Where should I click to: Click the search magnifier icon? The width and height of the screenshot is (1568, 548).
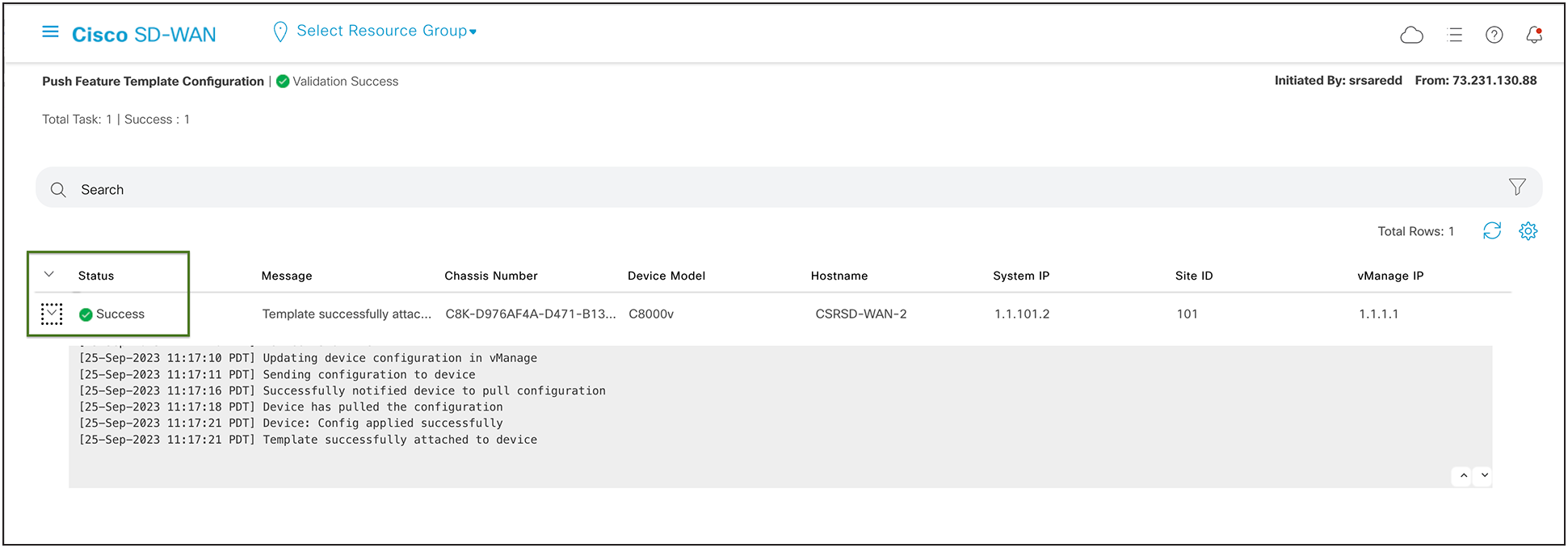coord(58,190)
